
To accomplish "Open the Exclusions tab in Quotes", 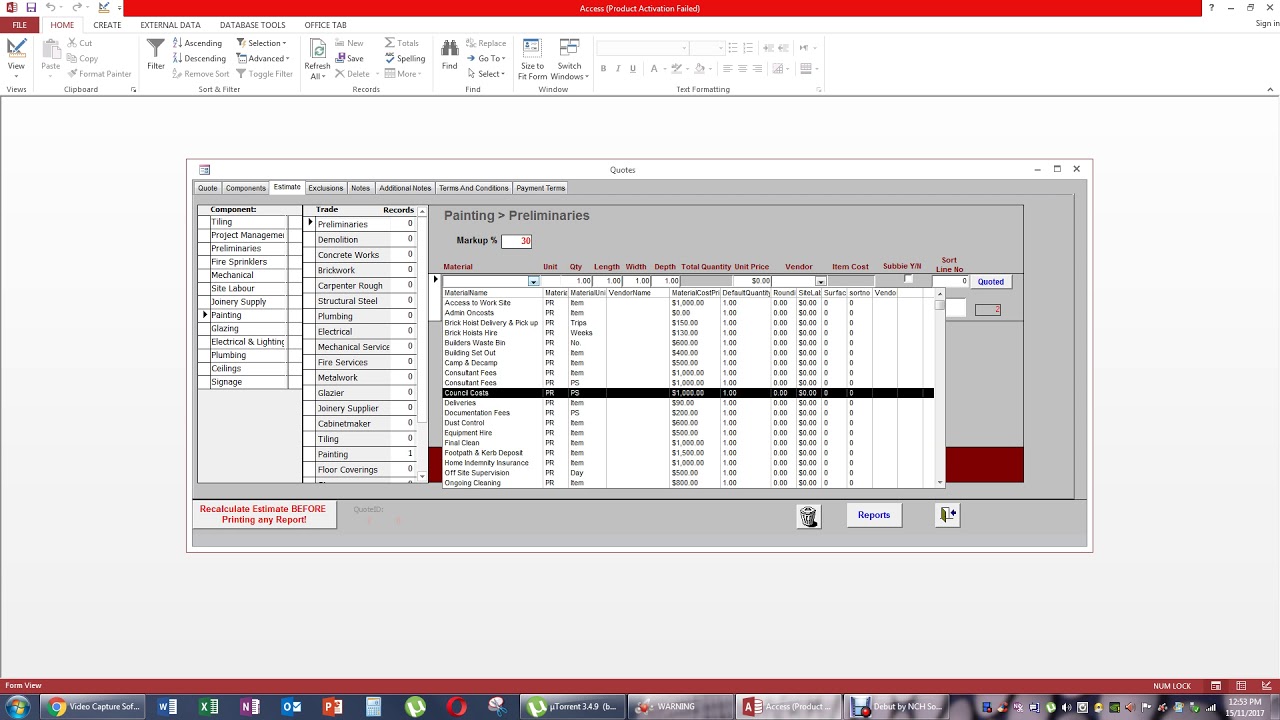I will pos(325,188).
